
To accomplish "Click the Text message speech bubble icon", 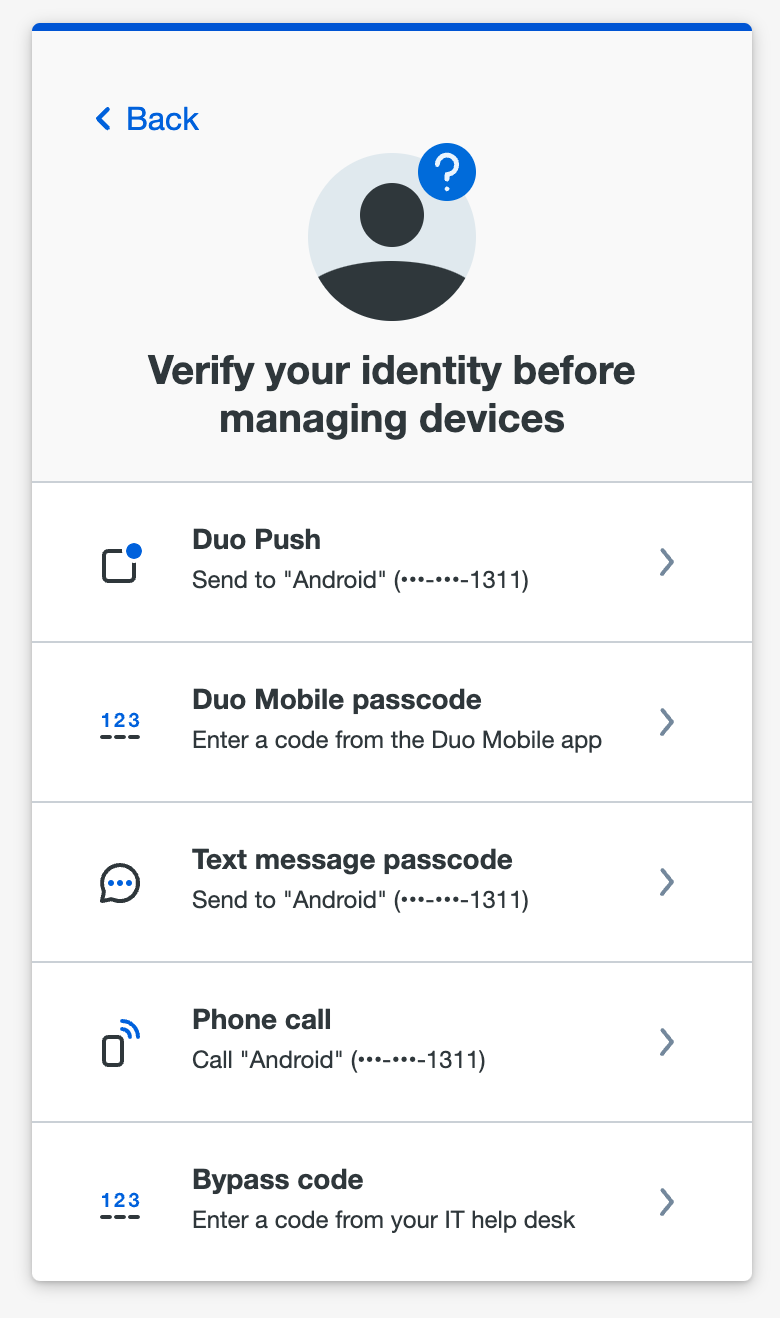I will pos(120,882).
